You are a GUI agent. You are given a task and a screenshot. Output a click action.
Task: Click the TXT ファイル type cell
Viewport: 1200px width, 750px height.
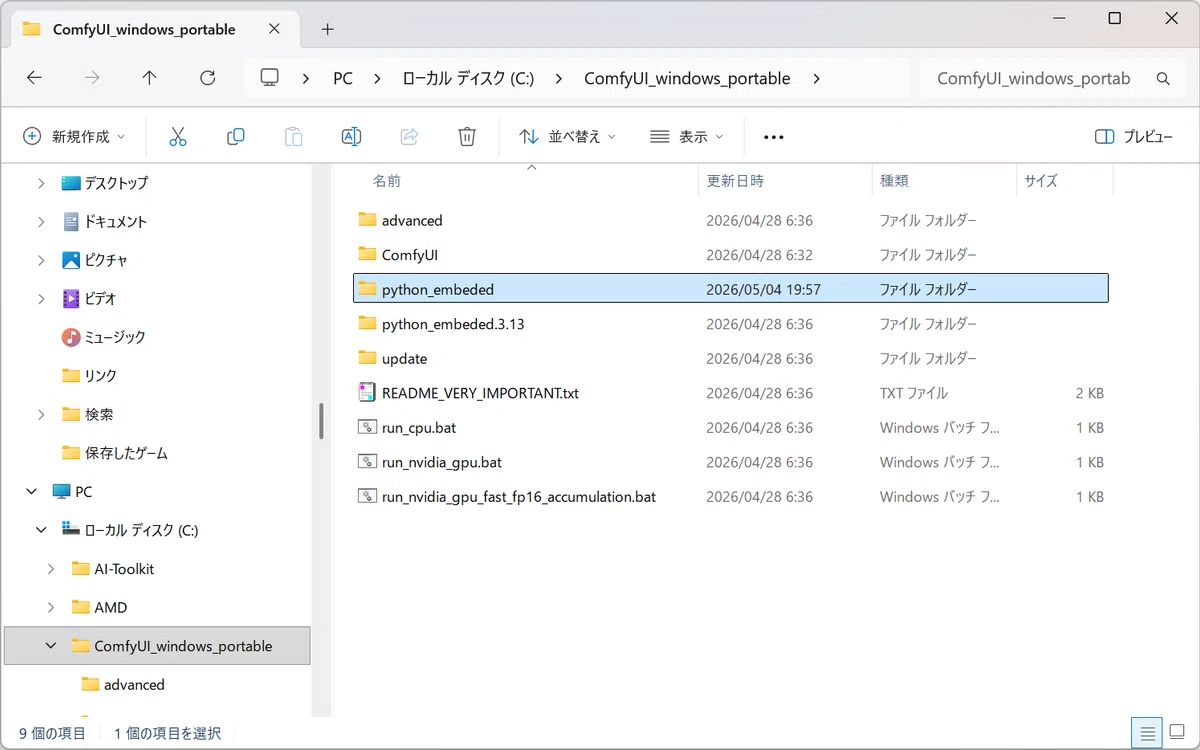(914, 393)
